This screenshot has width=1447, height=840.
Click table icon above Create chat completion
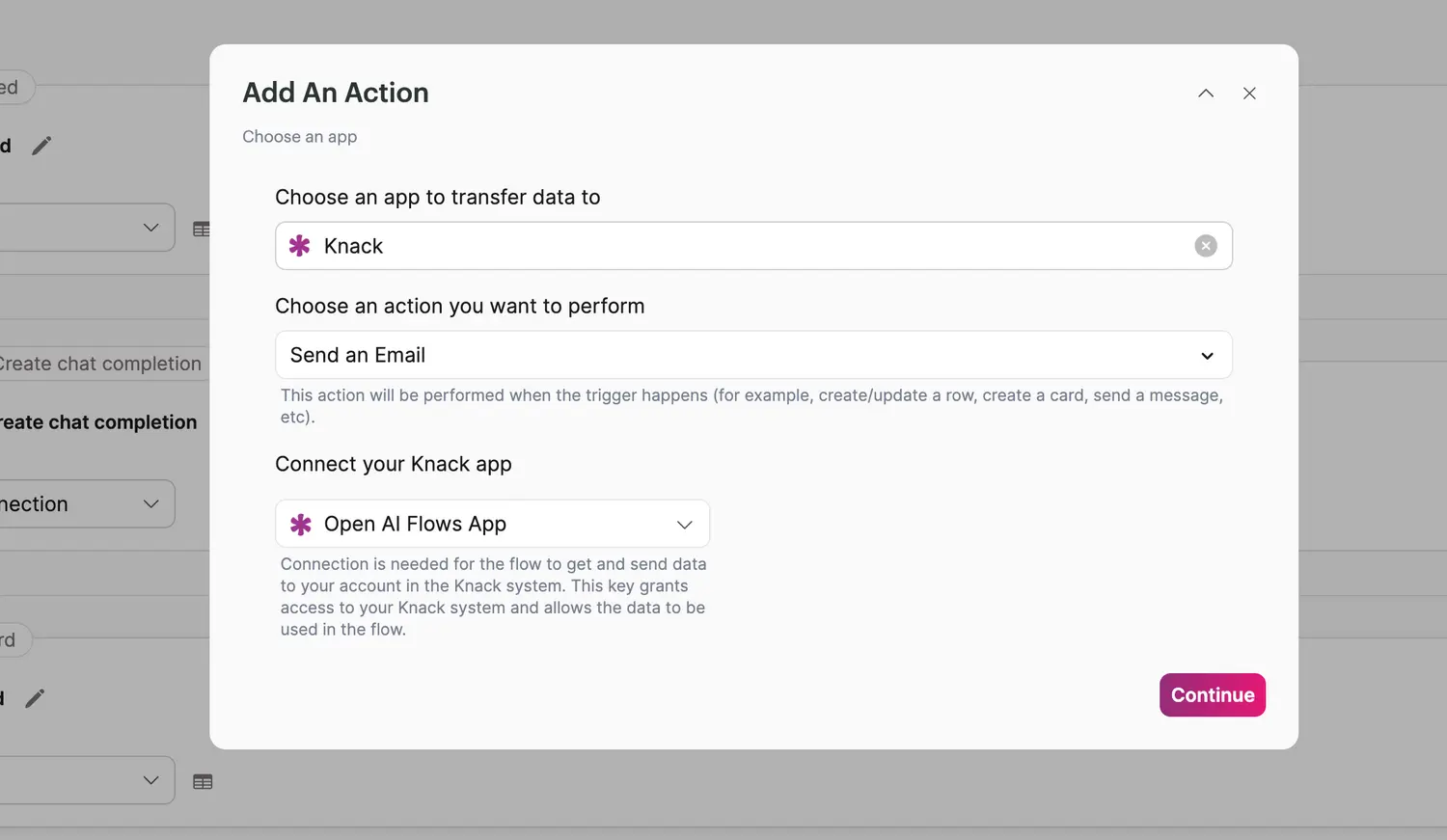click(201, 230)
